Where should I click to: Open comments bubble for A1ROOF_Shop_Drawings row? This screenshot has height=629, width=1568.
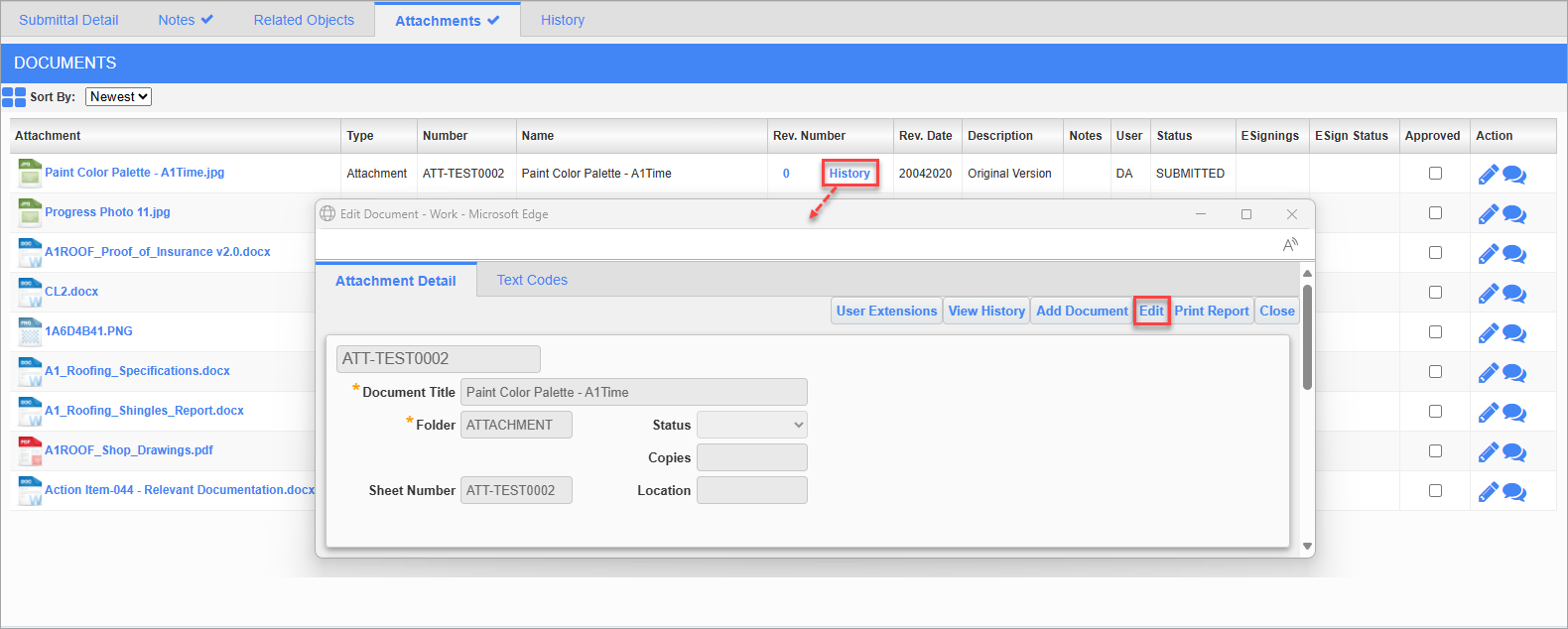tap(1514, 452)
